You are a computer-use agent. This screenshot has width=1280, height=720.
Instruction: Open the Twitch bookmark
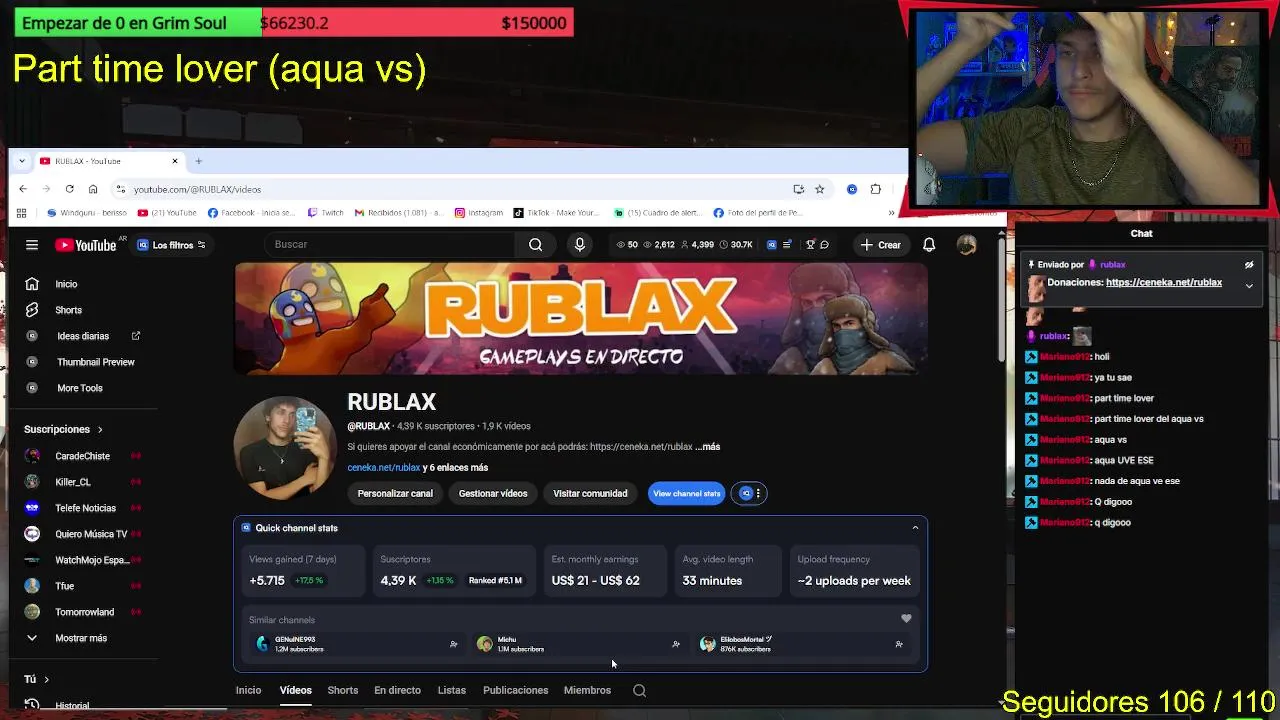click(x=326, y=213)
